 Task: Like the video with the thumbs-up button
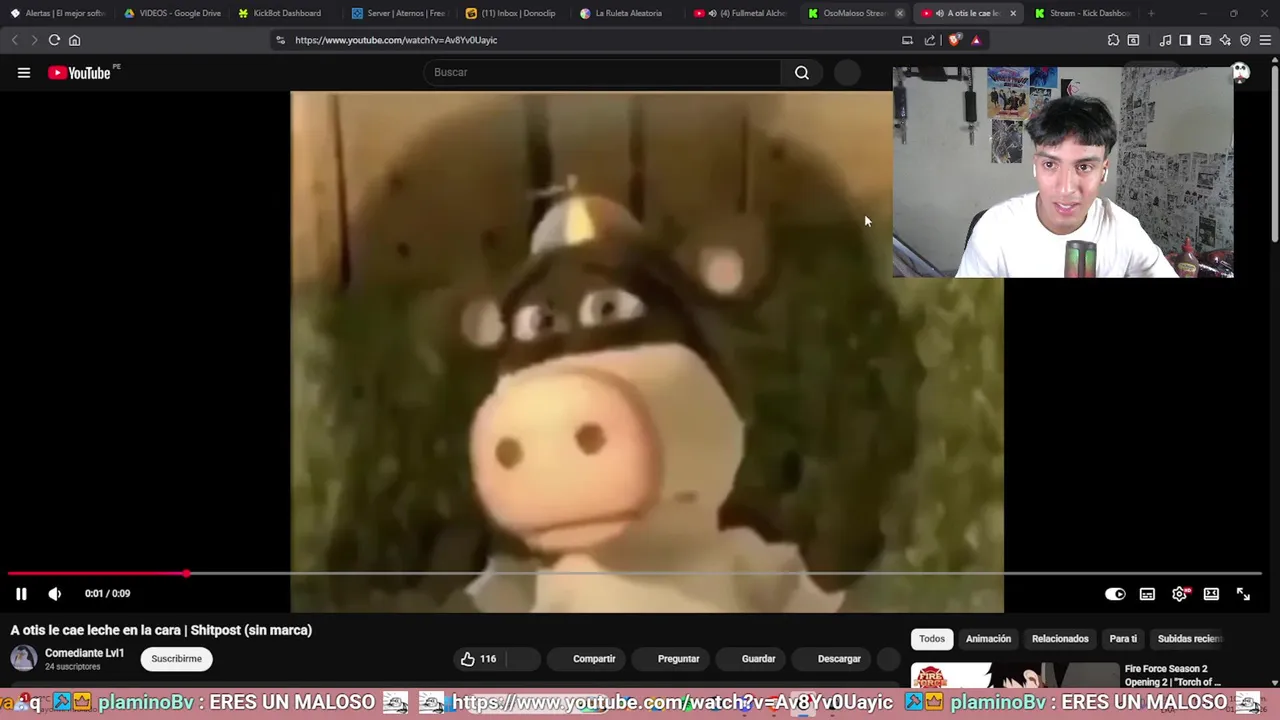point(478,659)
